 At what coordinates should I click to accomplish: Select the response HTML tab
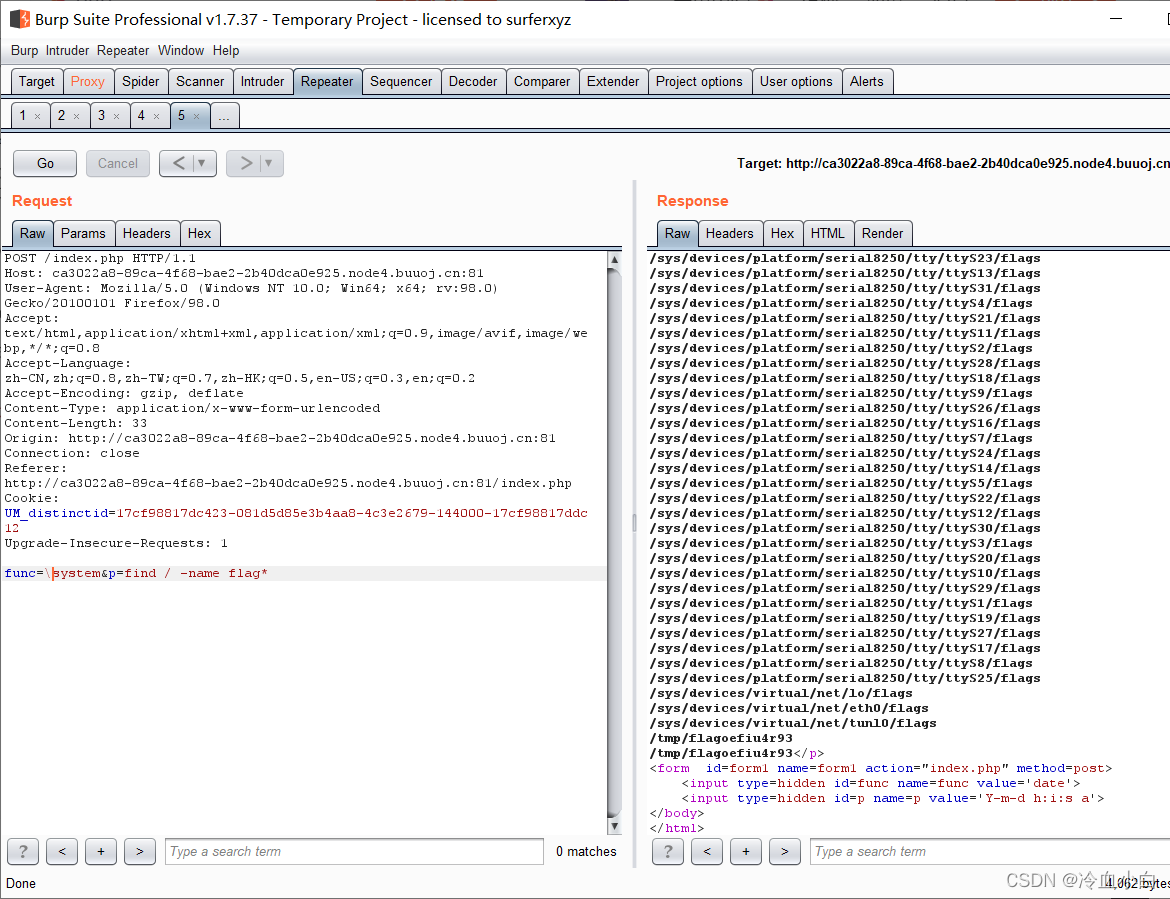click(x=828, y=234)
